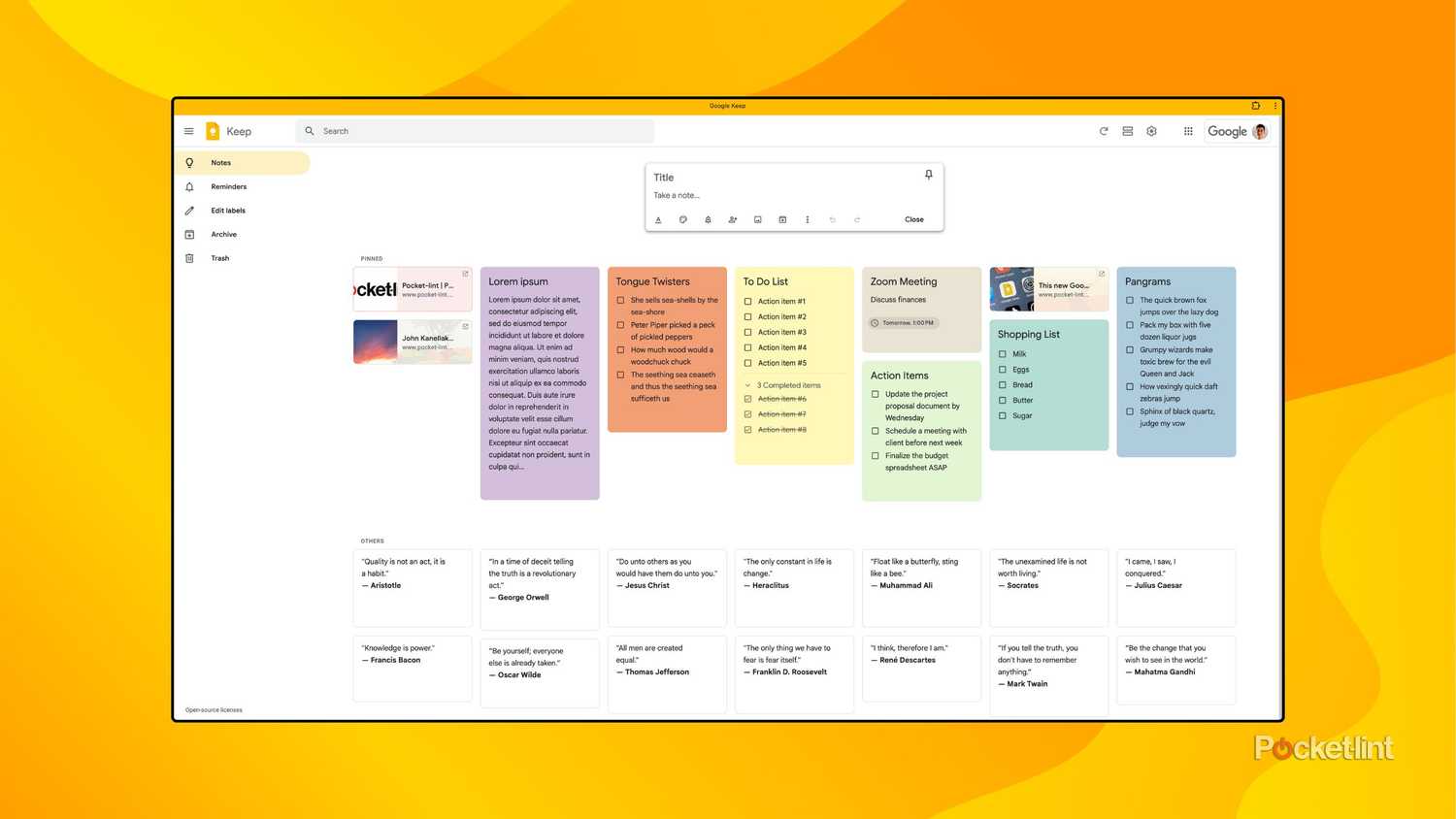Open more options in new note toolbar
Image resolution: width=1456 pixels, height=819 pixels.
point(808,219)
